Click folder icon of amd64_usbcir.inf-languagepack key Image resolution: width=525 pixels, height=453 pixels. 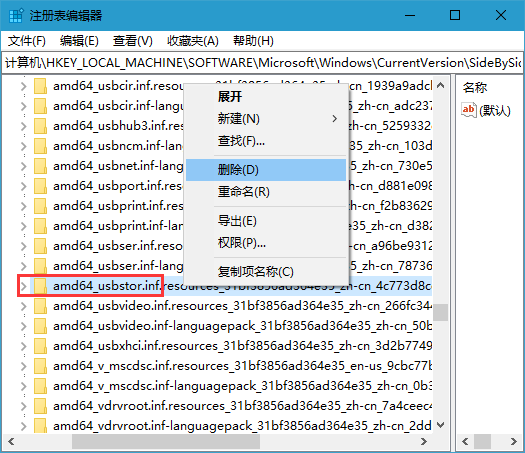tap(40, 106)
